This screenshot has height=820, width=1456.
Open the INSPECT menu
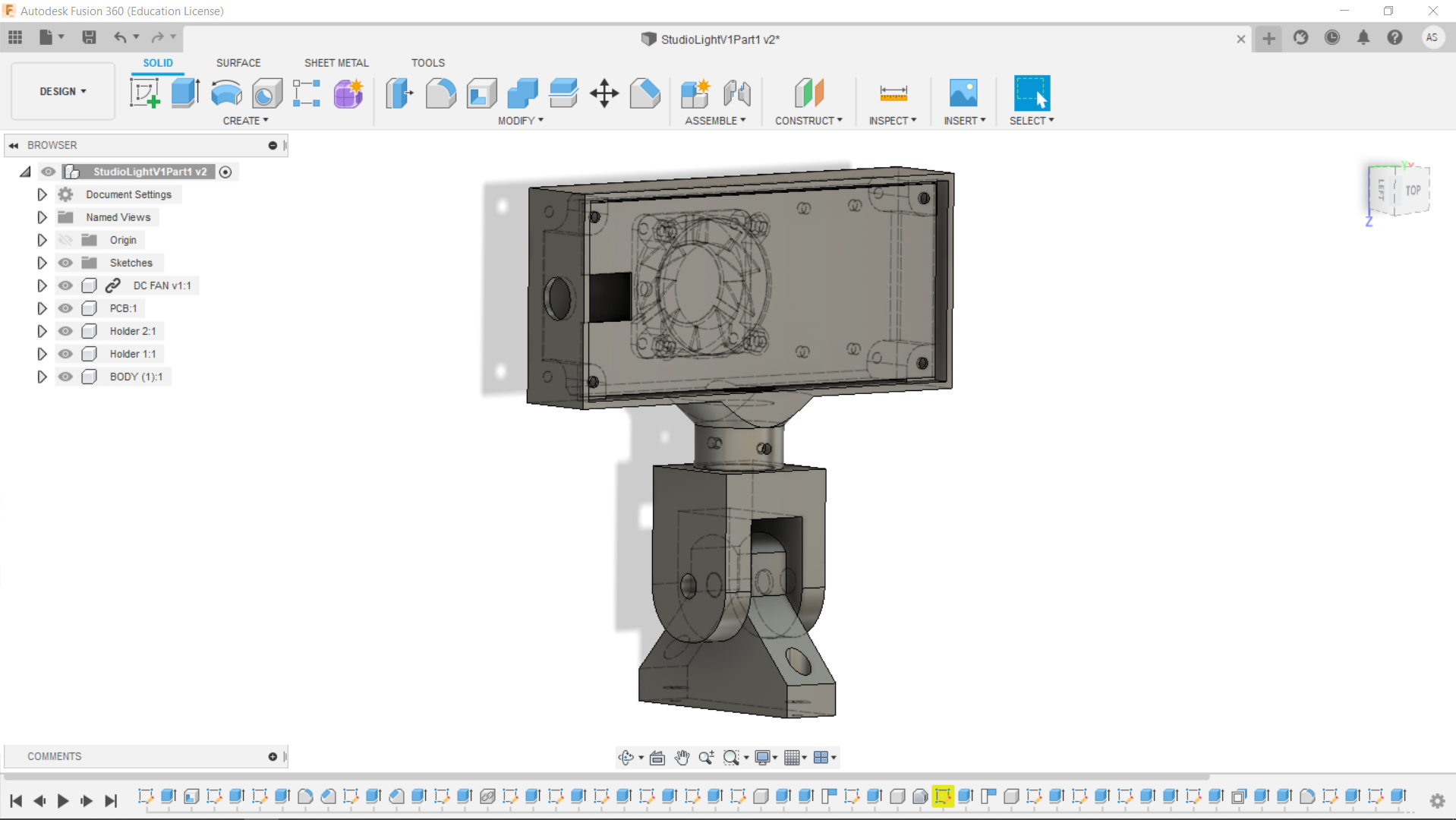(893, 121)
